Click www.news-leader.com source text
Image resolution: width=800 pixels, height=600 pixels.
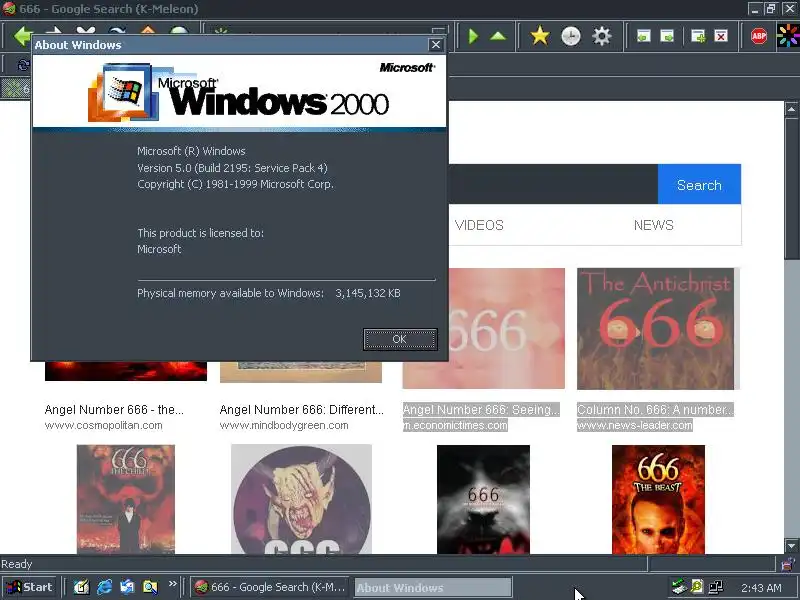point(635,426)
